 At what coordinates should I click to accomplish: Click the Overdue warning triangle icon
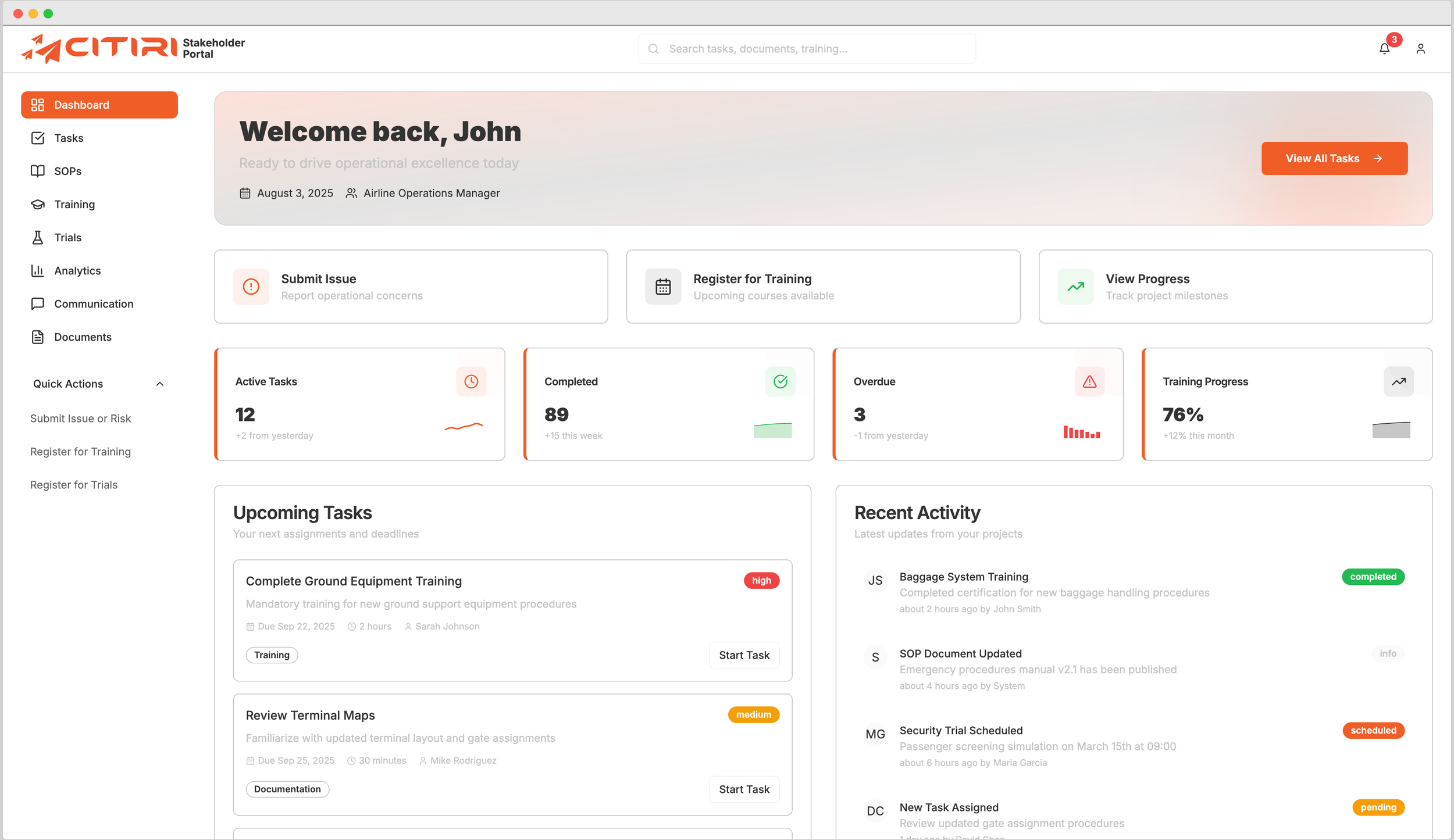coord(1089,381)
